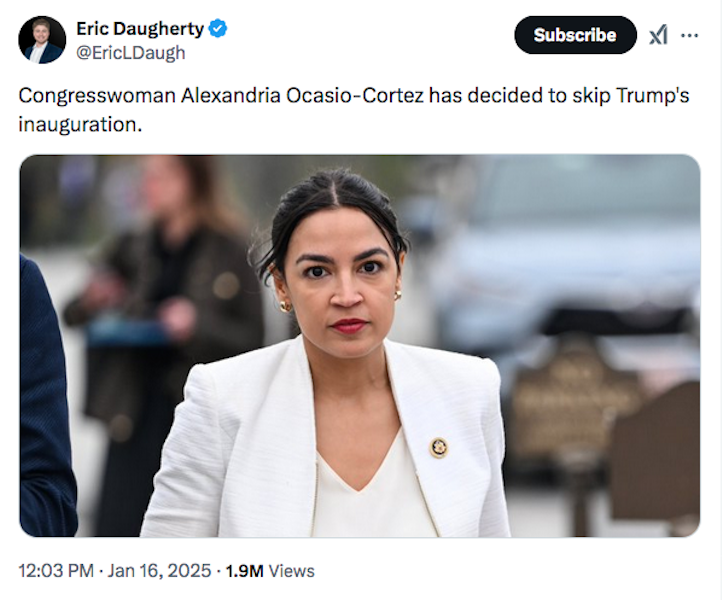The width and height of the screenshot is (723, 600).
Task: Open the Eric Daugherty display name link
Action: pyautogui.click(x=140, y=29)
